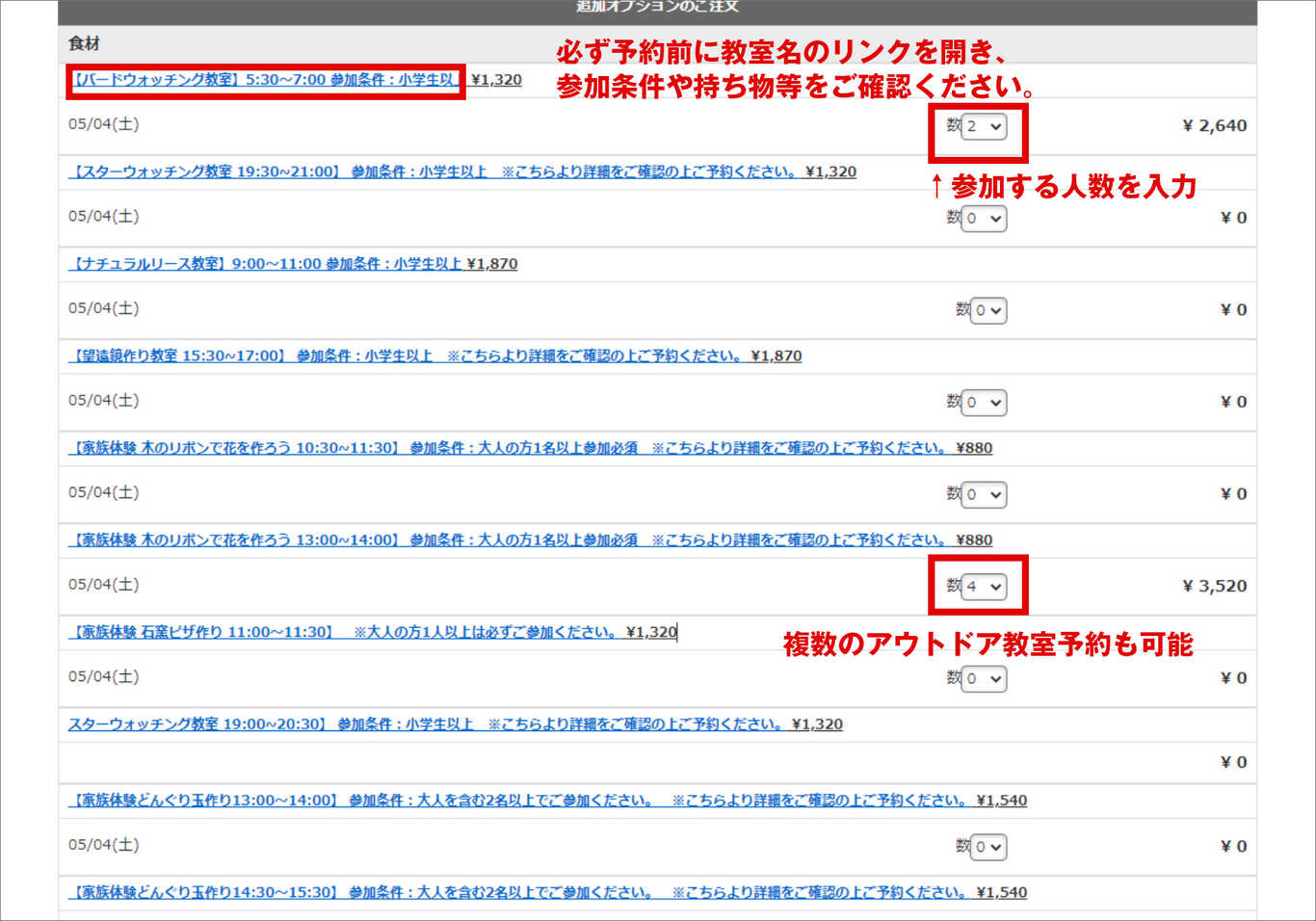Expand quantity dropdown under どんぐり玉作り13:00~14:00

(988, 847)
